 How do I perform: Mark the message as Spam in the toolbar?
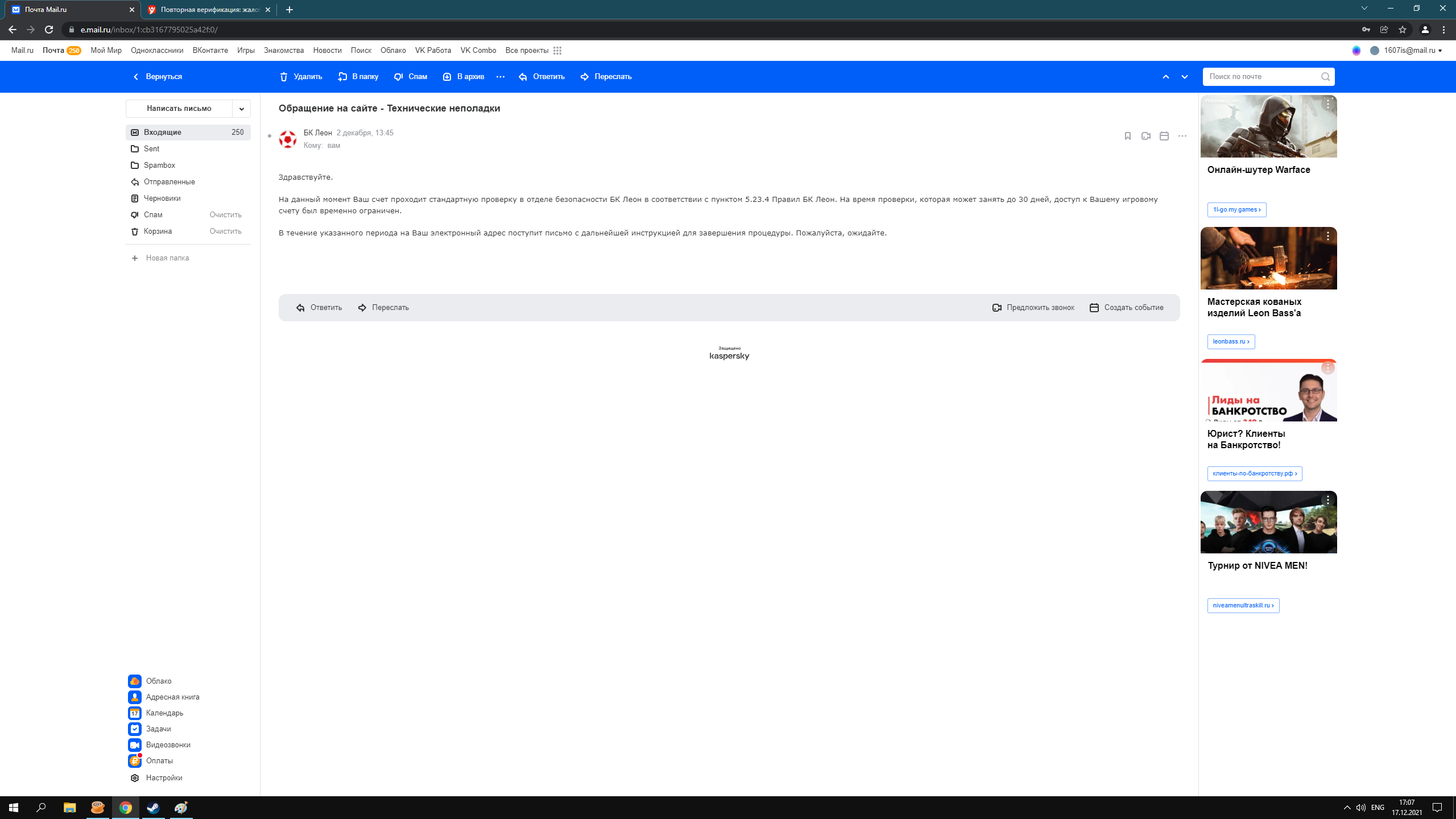(x=410, y=77)
